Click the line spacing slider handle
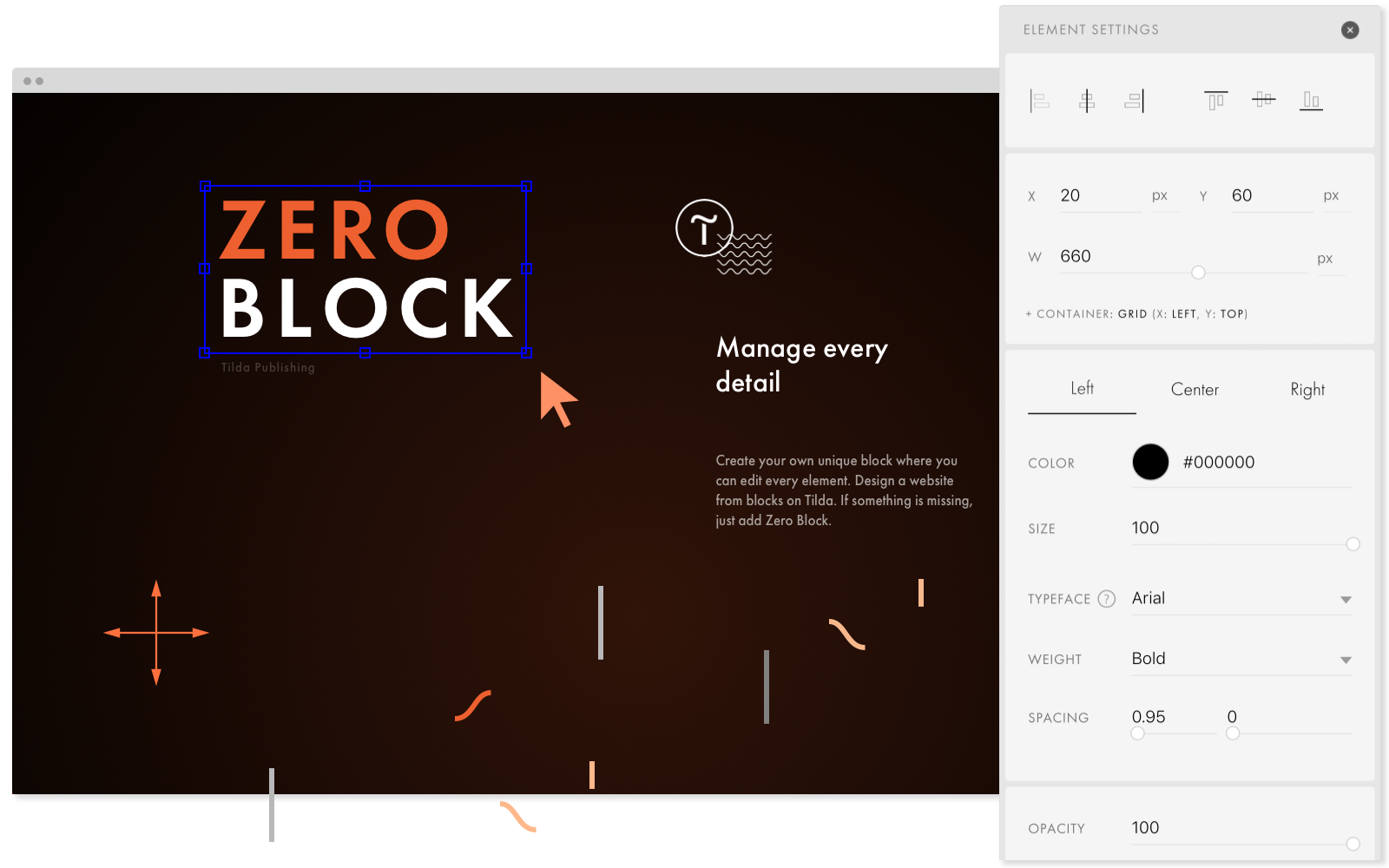1389x868 pixels. pyautogui.click(x=1137, y=733)
